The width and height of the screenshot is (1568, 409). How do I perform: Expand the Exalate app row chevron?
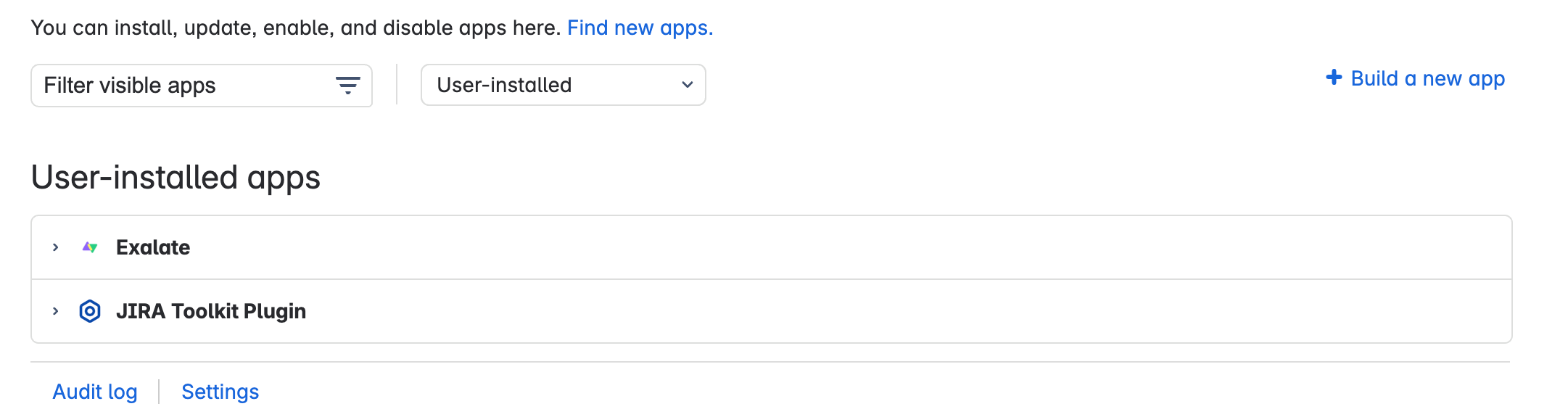(x=56, y=247)
